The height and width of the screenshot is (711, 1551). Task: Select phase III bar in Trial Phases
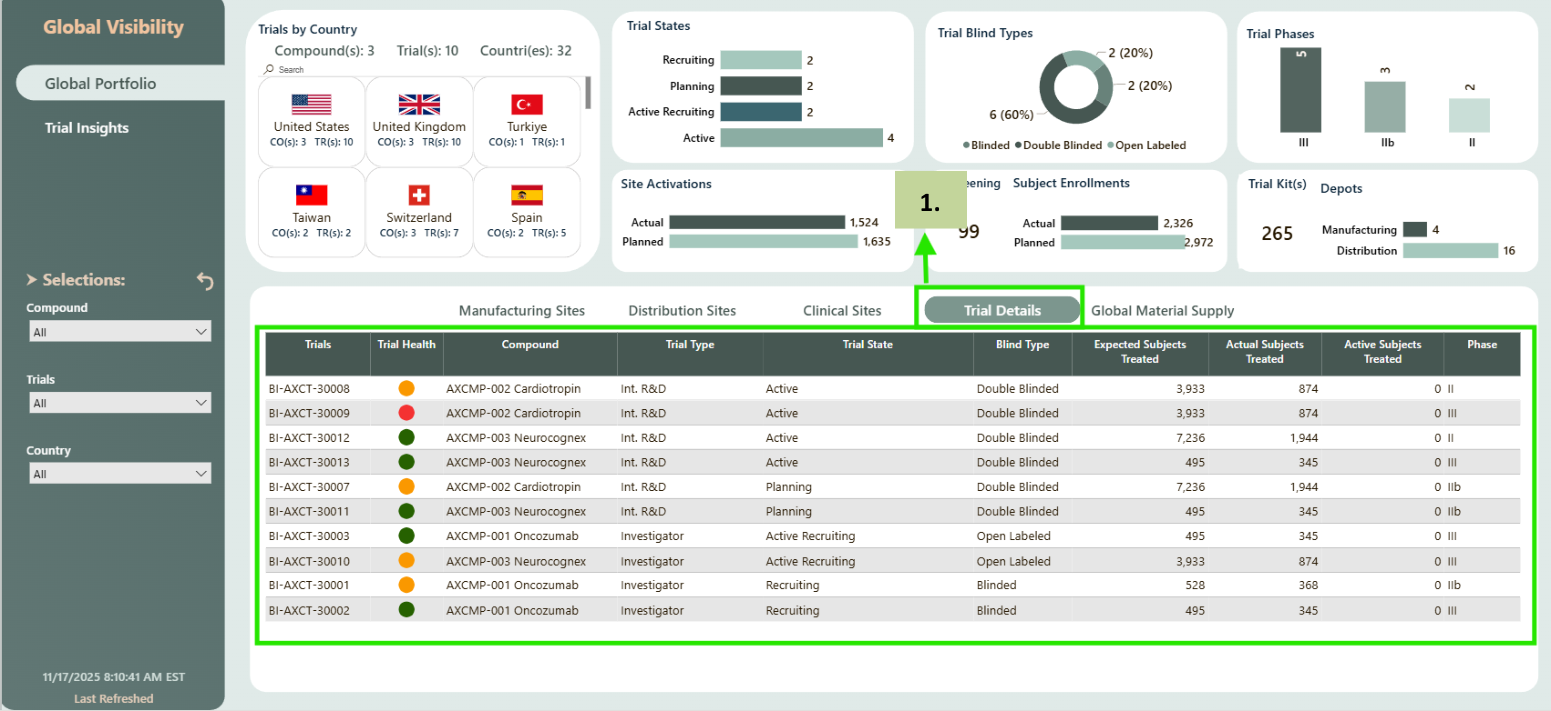point(1302,90)
